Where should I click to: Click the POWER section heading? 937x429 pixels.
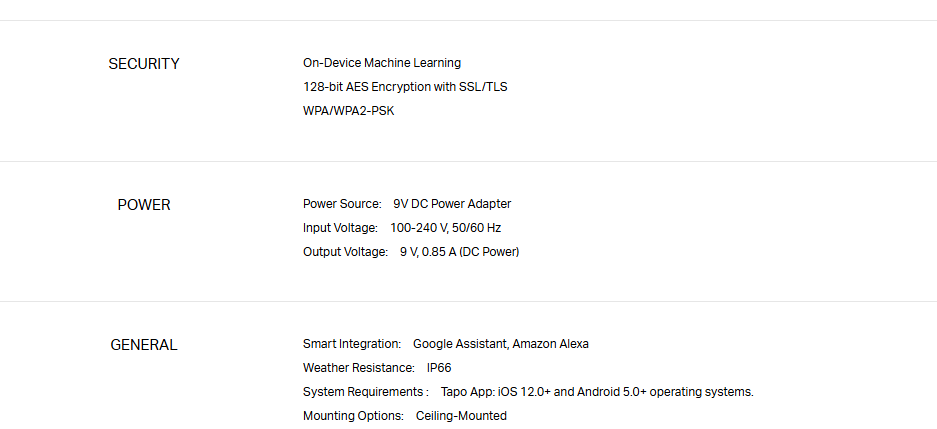pos(144,205)
